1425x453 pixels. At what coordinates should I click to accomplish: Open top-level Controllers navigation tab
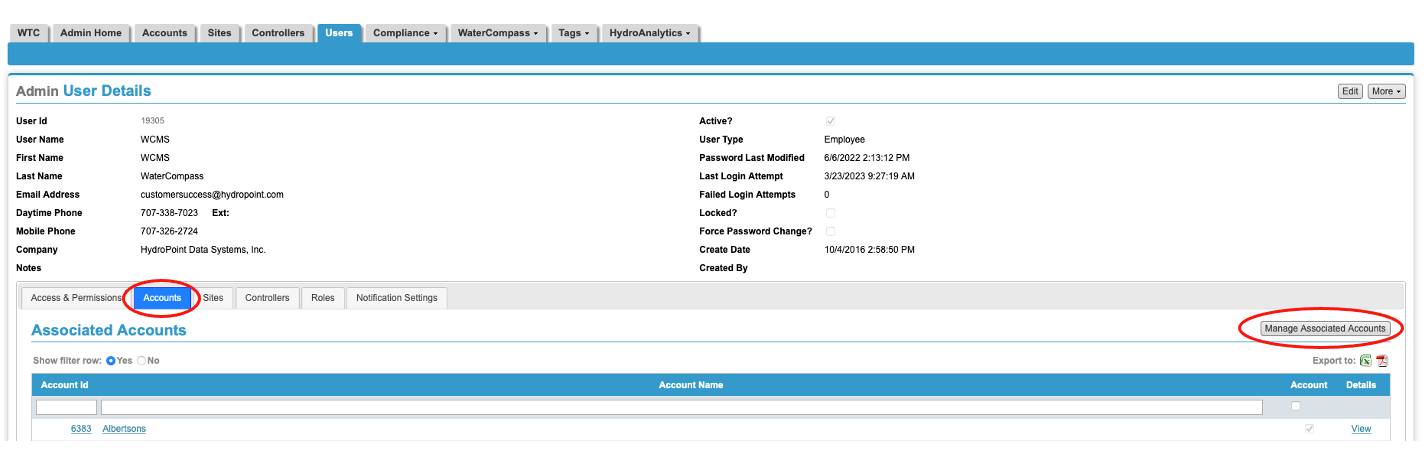(x=278, y=33)
